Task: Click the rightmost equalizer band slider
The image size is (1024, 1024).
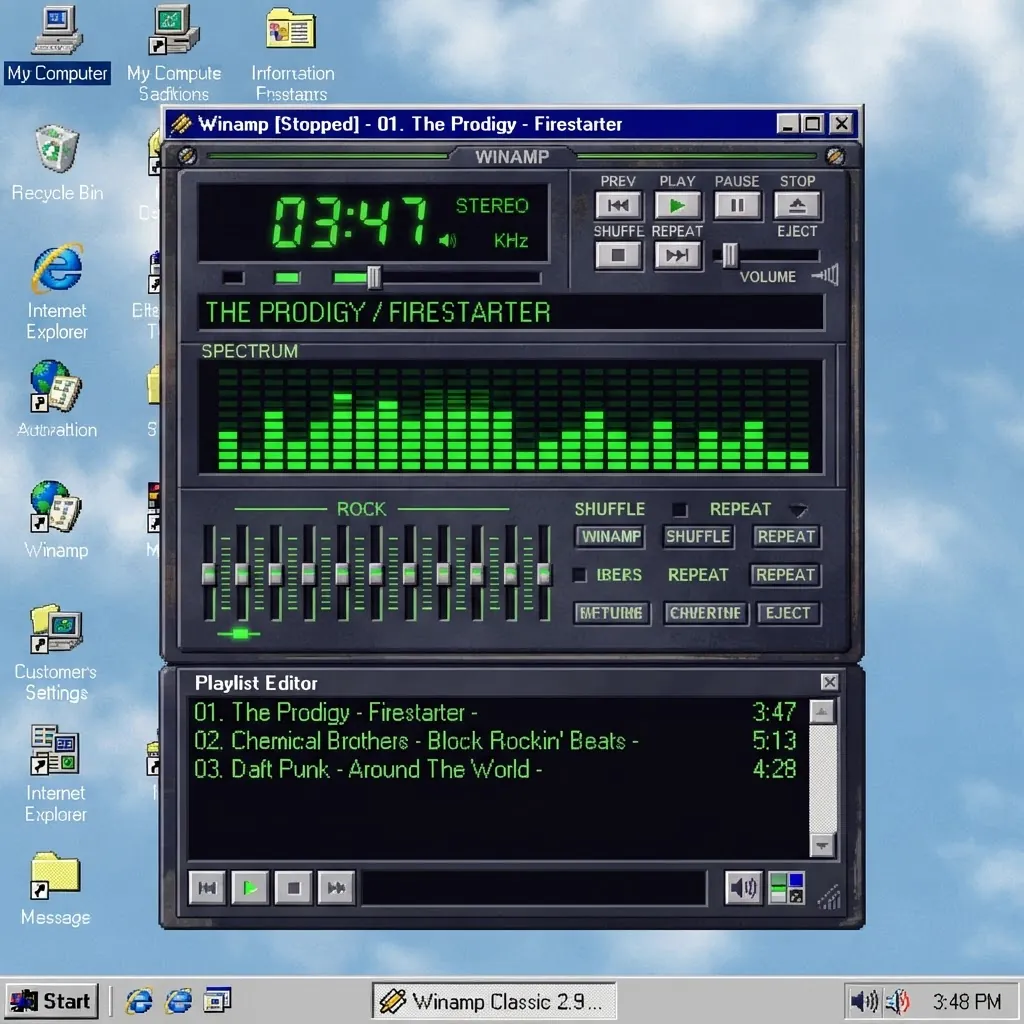Action: pos(543,573)
